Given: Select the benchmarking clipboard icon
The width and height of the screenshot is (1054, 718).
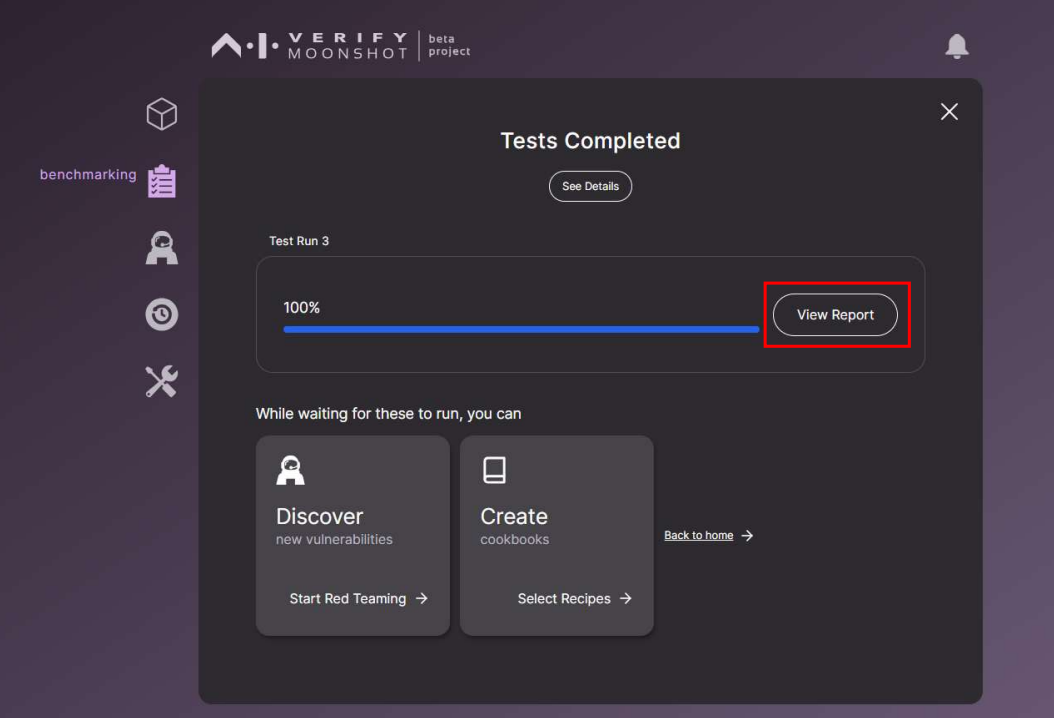Looking at the screenshot, I should (x=162, y=181).
